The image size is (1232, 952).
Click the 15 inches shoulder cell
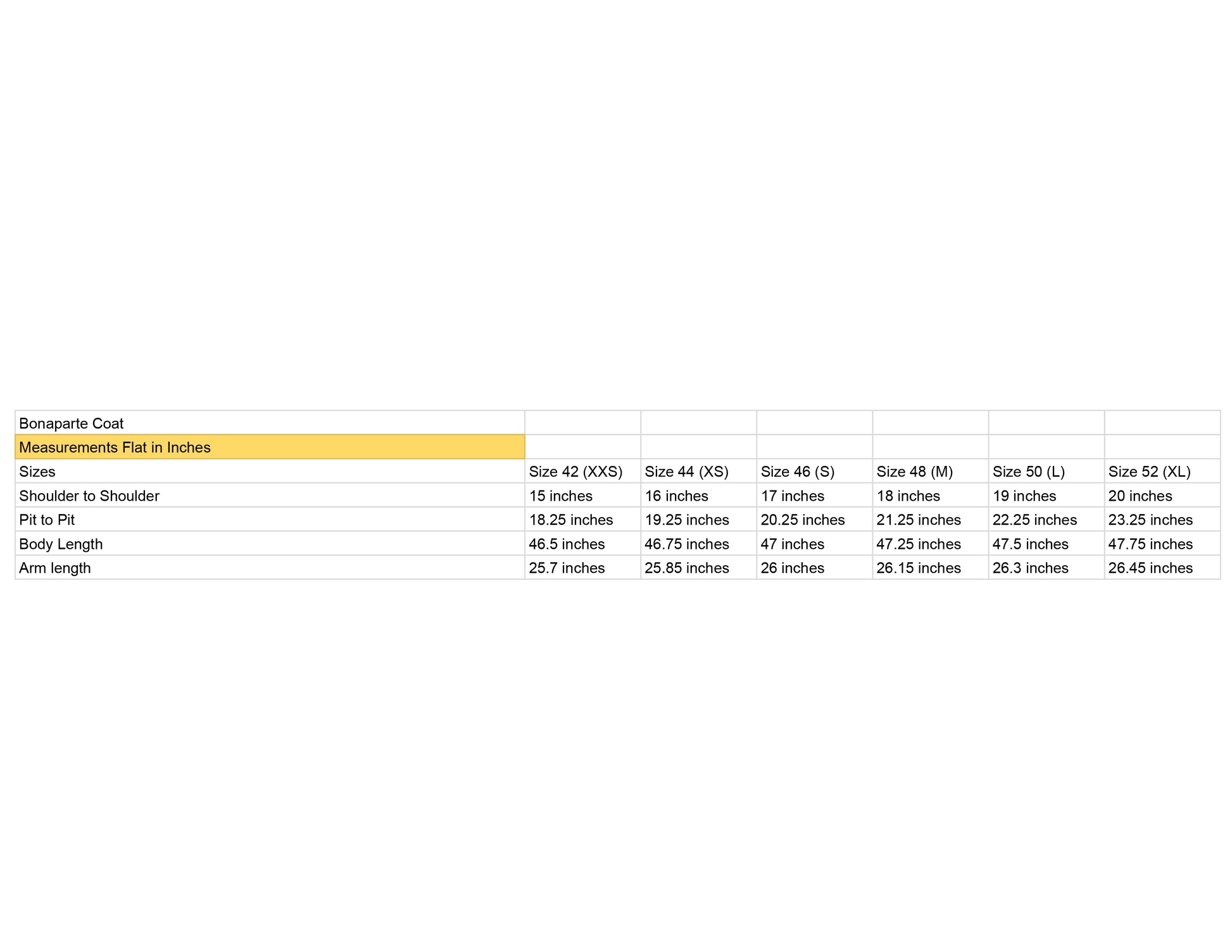click(x=560, y=496)
